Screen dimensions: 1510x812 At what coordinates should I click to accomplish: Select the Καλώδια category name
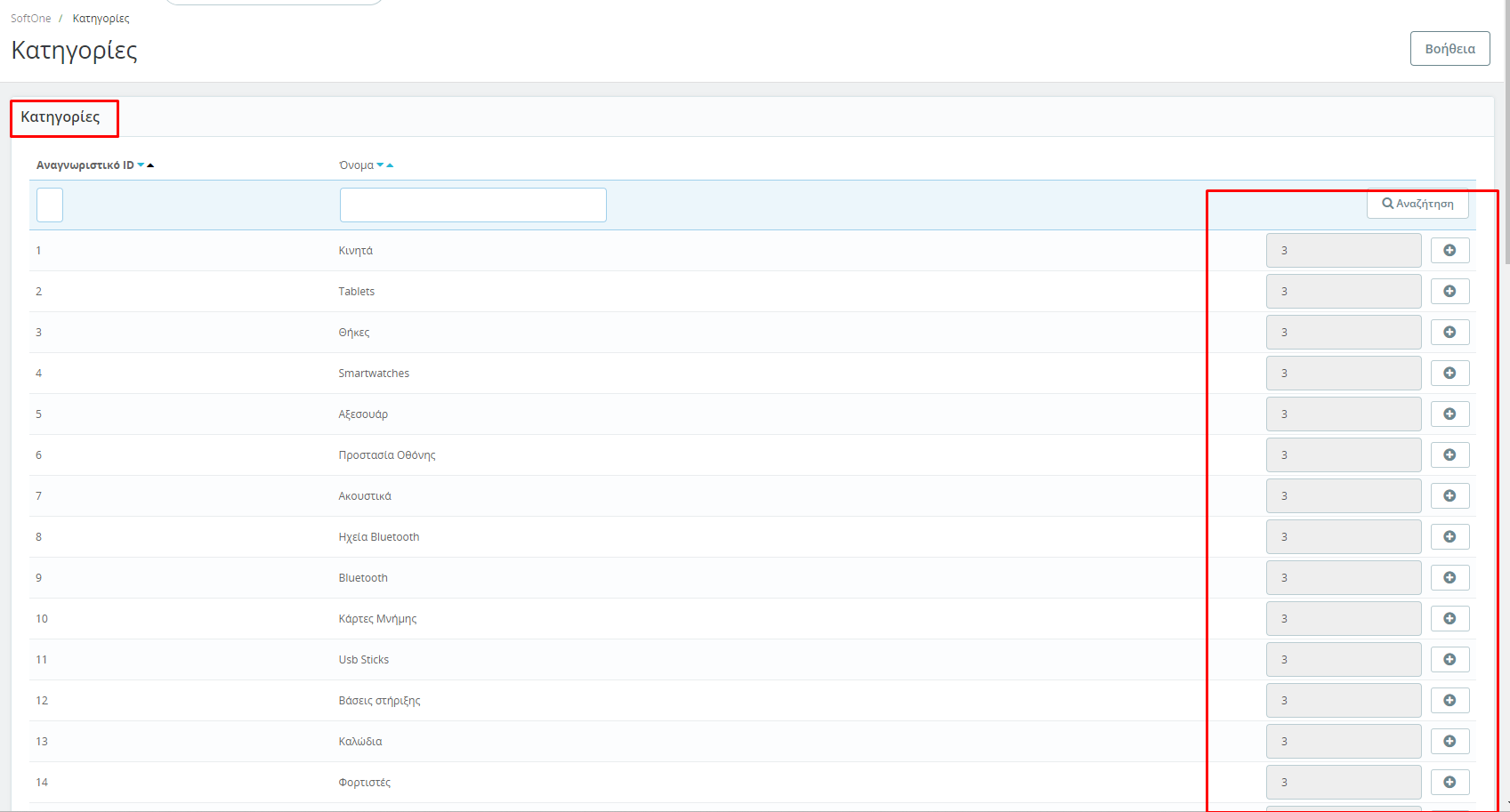click(360, 742)
